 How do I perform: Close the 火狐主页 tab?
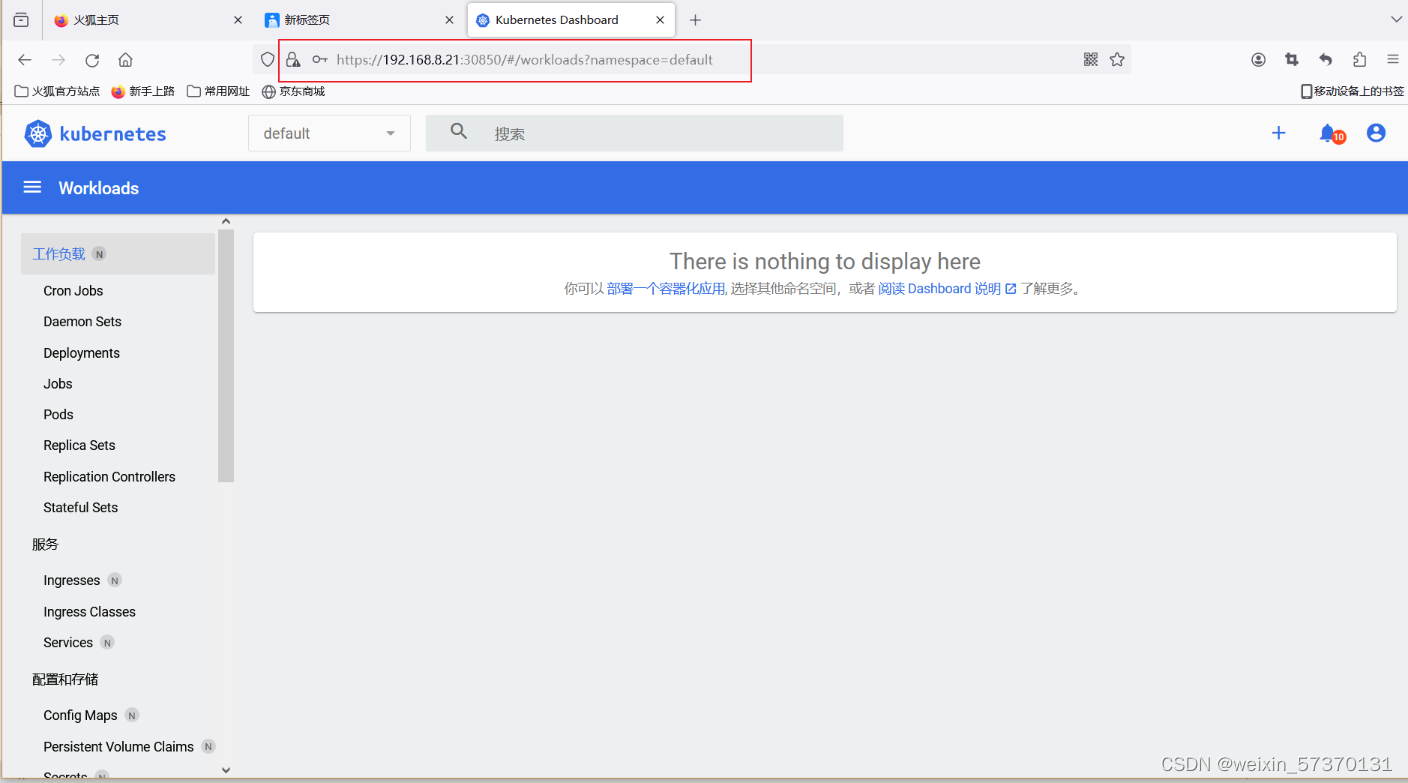coord(238,20)
